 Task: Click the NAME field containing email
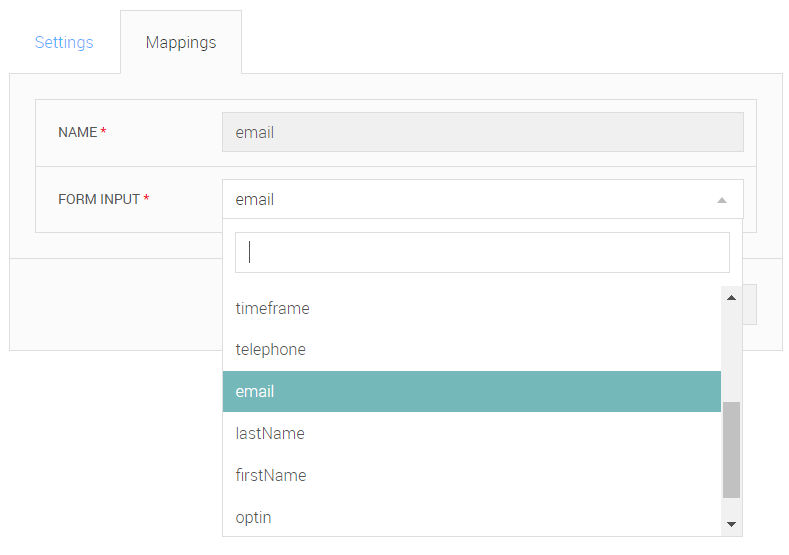coord(483,132)
